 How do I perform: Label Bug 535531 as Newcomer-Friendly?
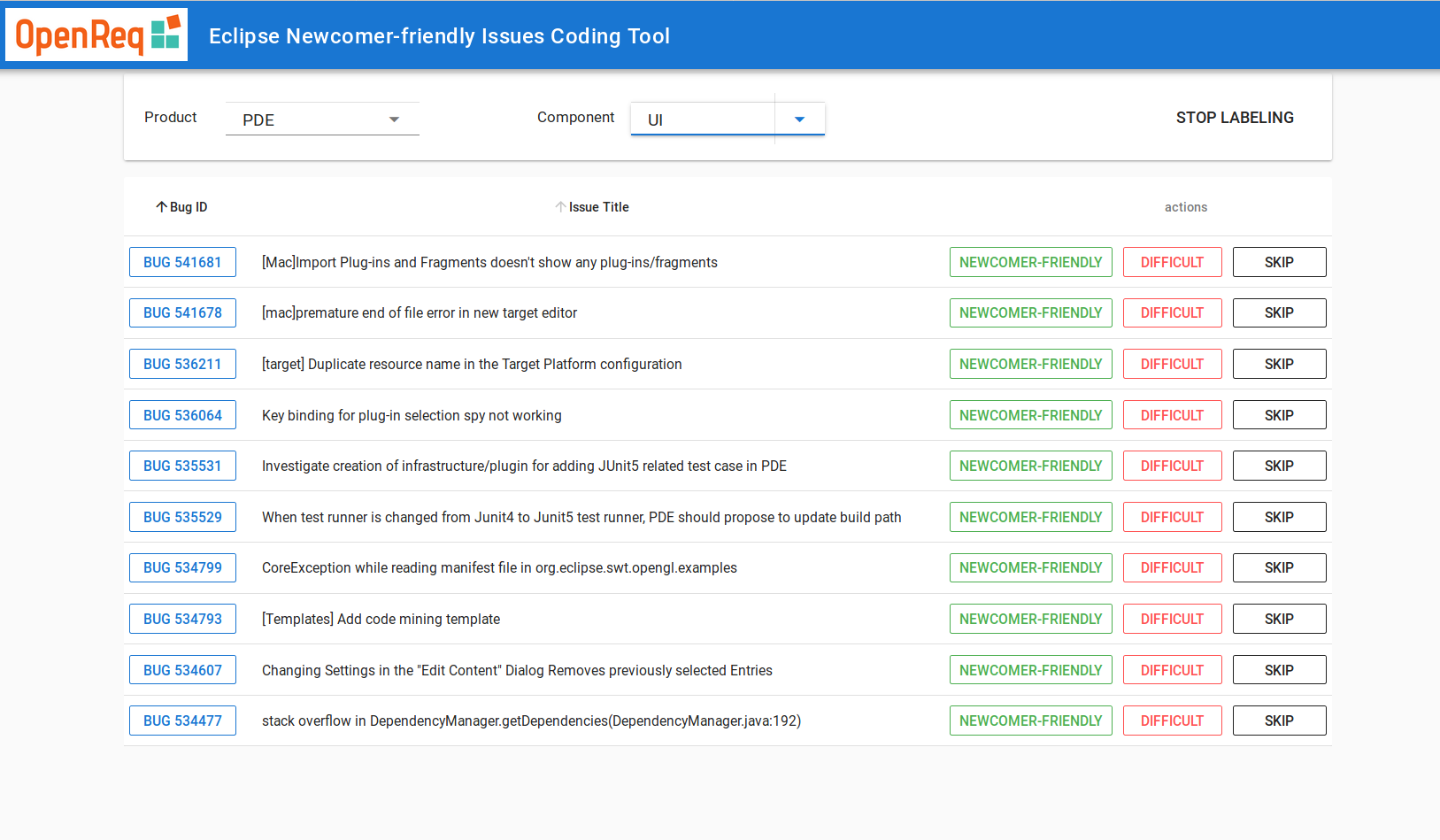tap(1030, 466)
